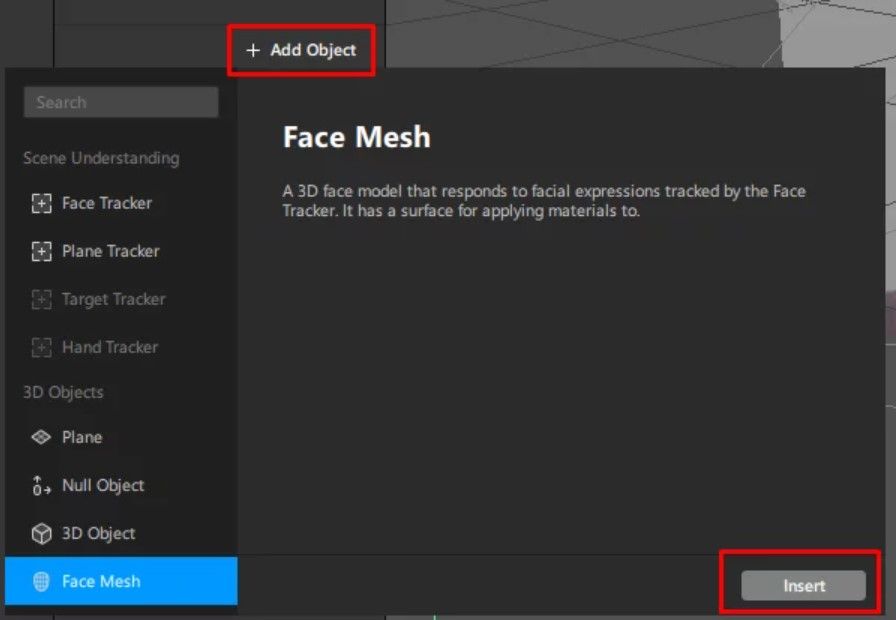This screenshot has height=620, width=896.
Task: Click the Hand Tracker icon
Action: coord(41,347)
